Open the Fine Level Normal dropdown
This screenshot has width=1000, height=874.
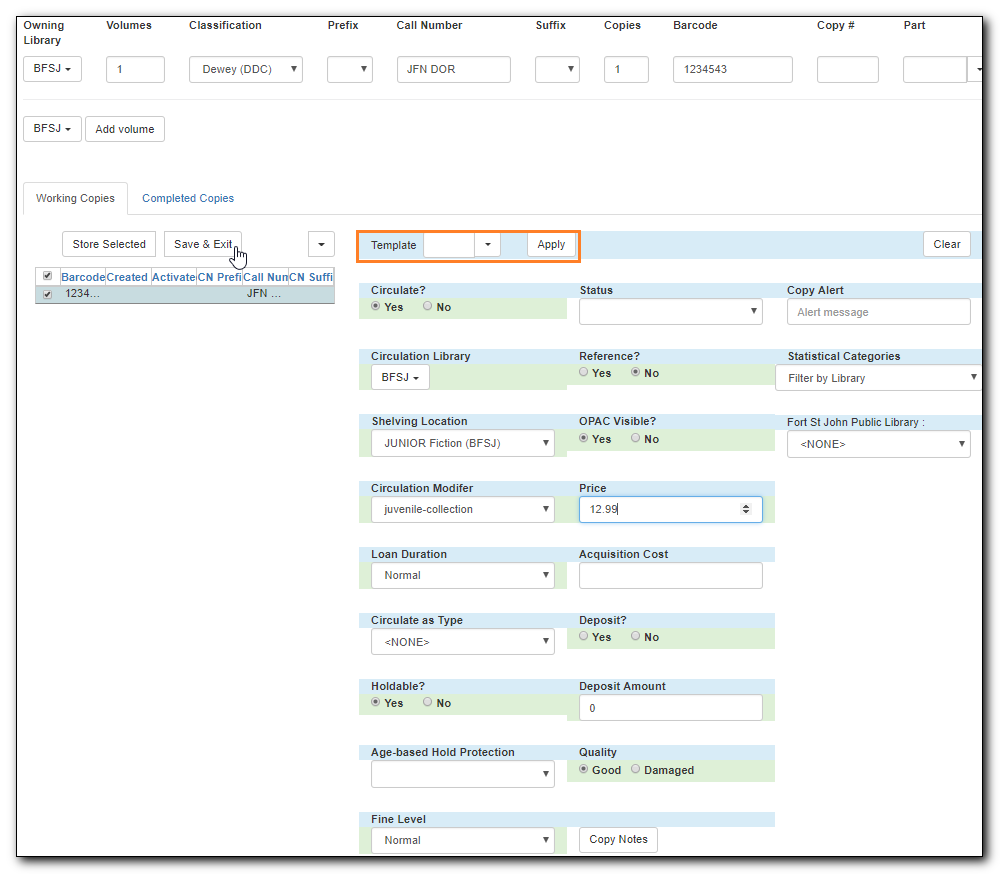(463, 840)
